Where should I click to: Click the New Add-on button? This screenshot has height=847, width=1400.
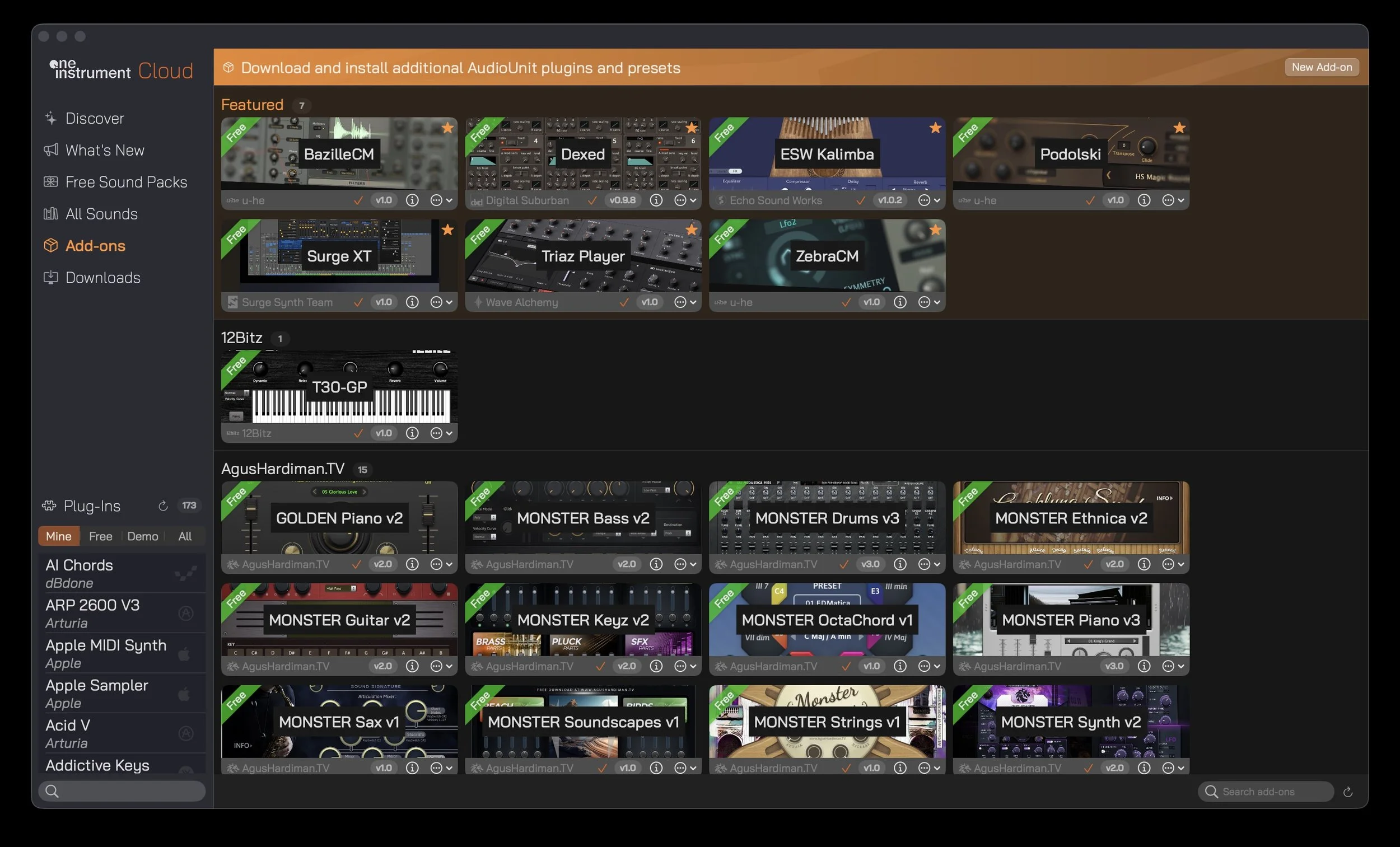[1321, 67]
